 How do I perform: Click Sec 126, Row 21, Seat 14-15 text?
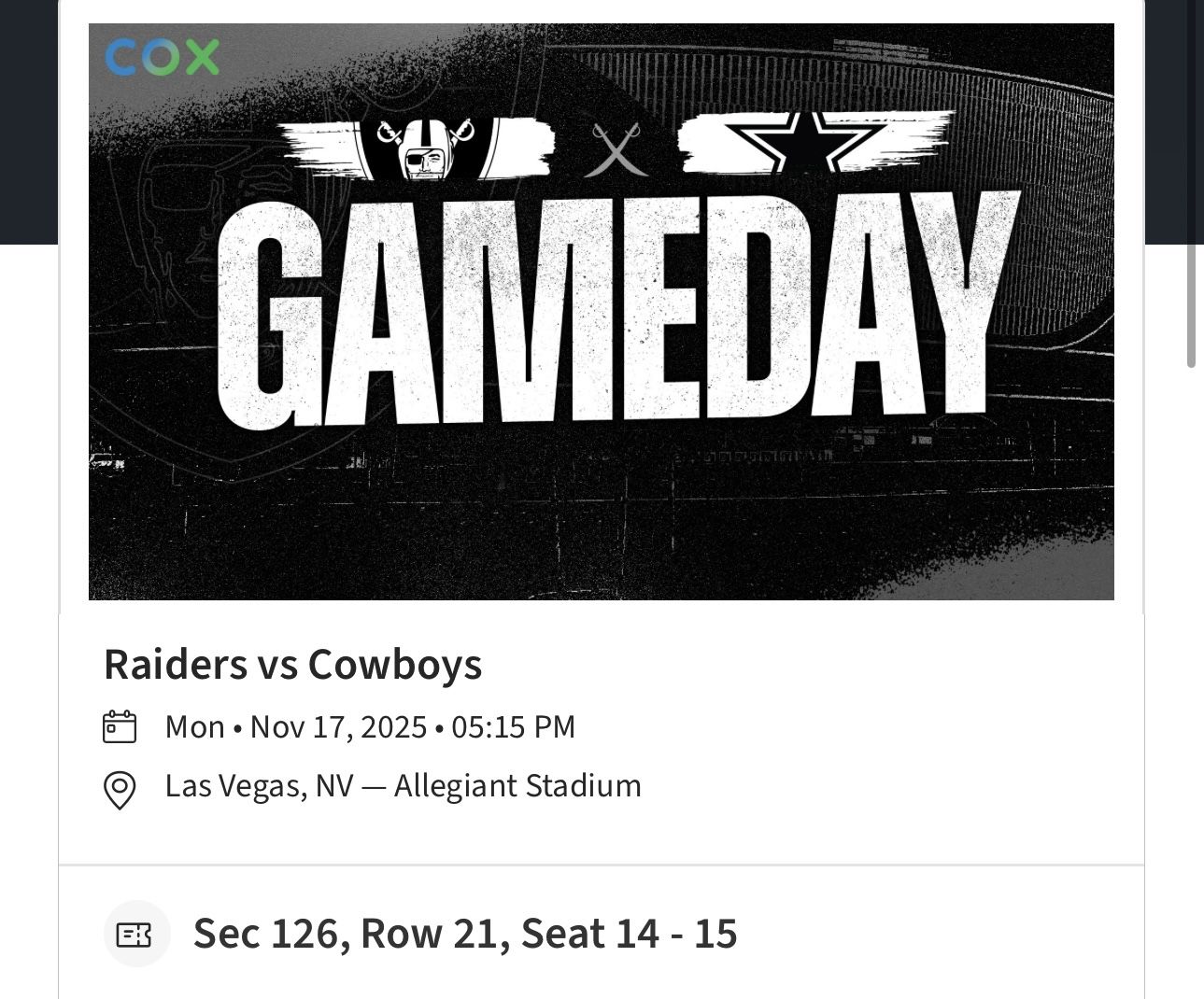point(465,932)
